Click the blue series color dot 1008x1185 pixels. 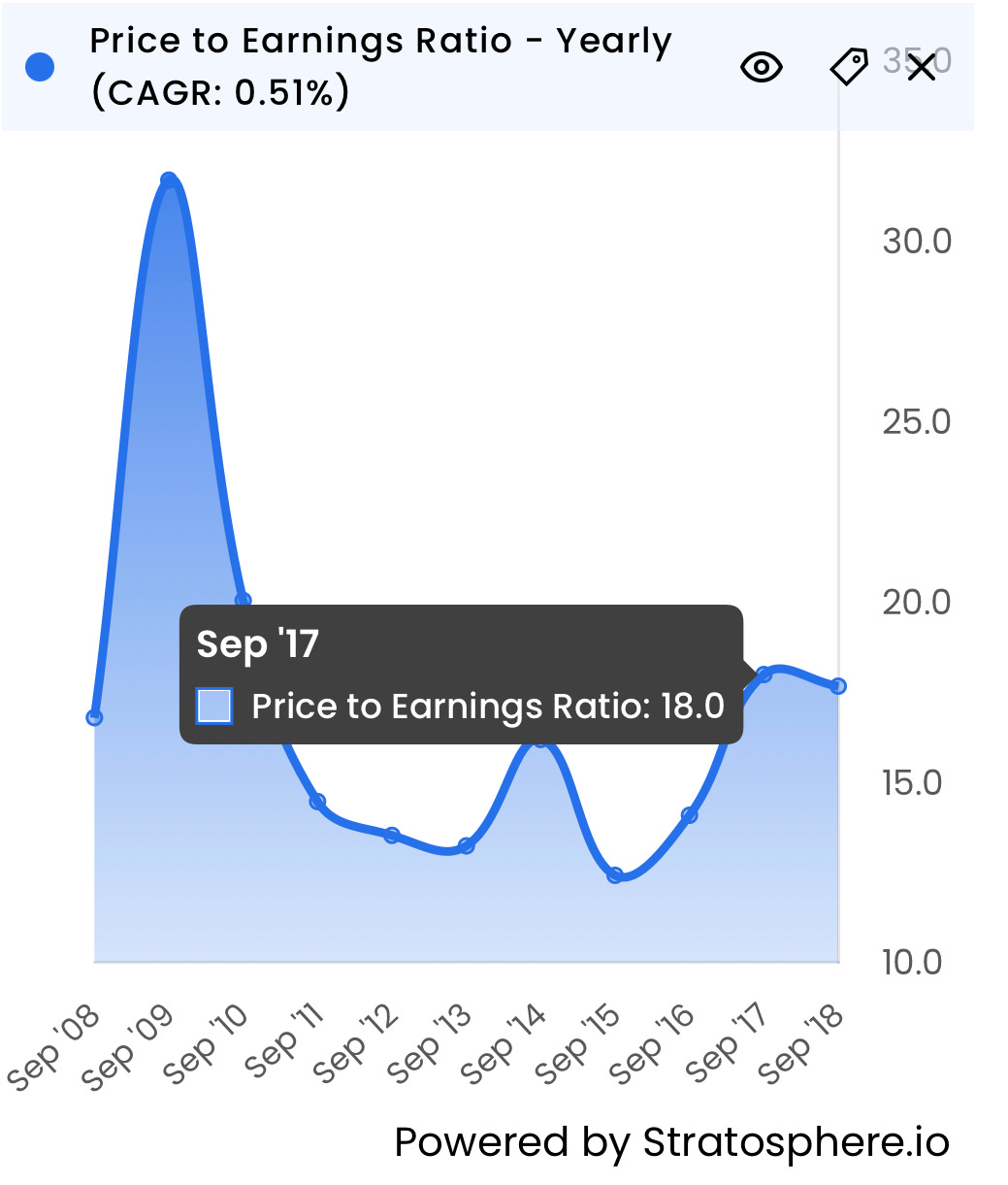[x=40, y=67]
